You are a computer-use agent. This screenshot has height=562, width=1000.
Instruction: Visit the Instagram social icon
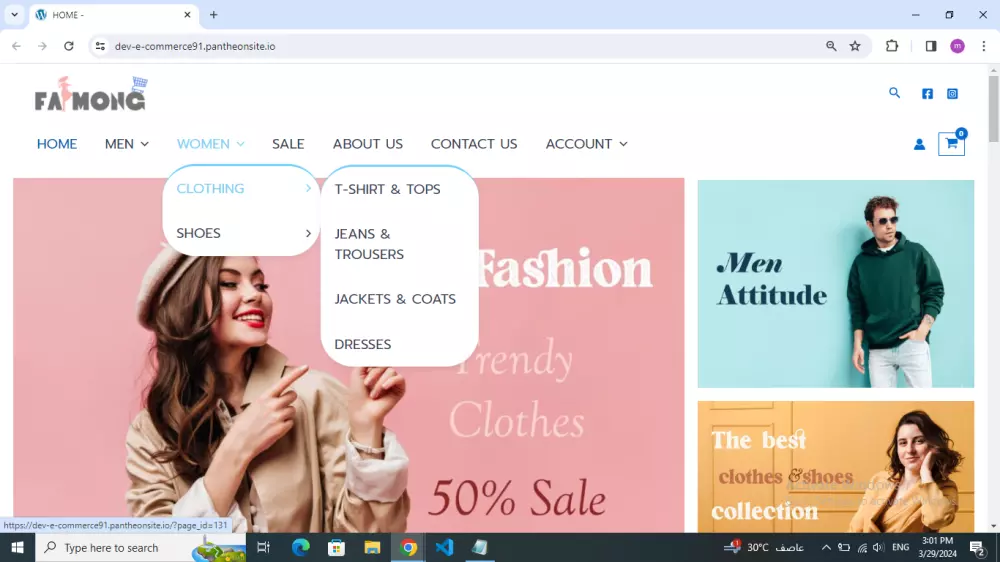pos(952,94)
